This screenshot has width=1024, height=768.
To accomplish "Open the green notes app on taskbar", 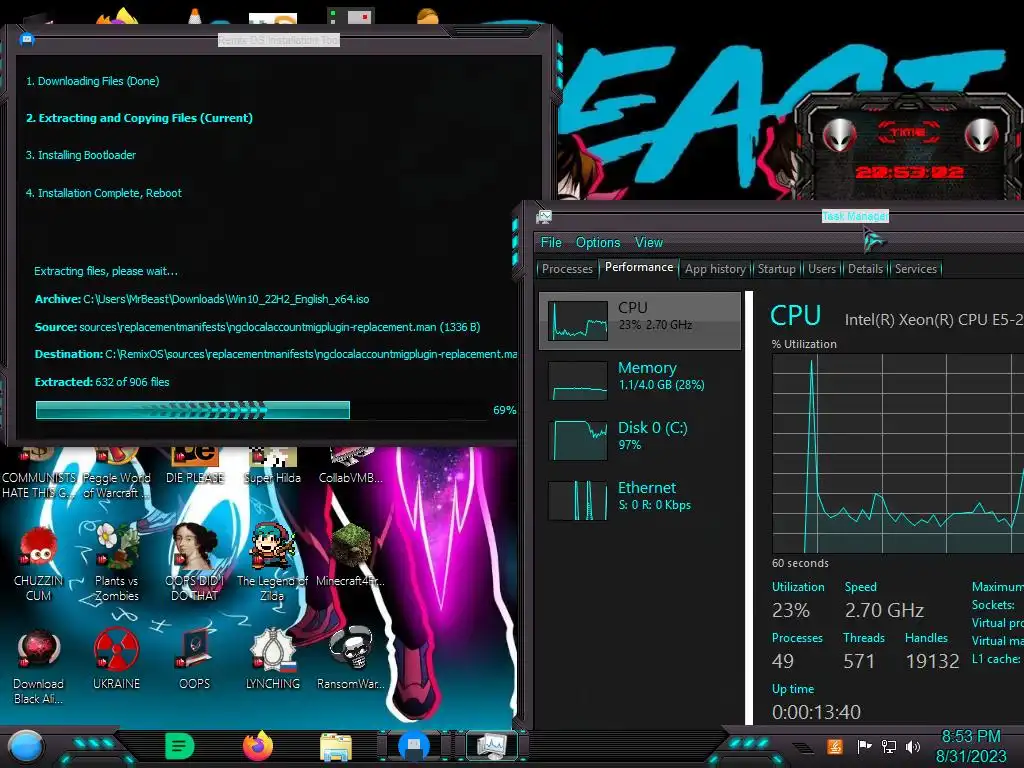I will click(180, 746).
